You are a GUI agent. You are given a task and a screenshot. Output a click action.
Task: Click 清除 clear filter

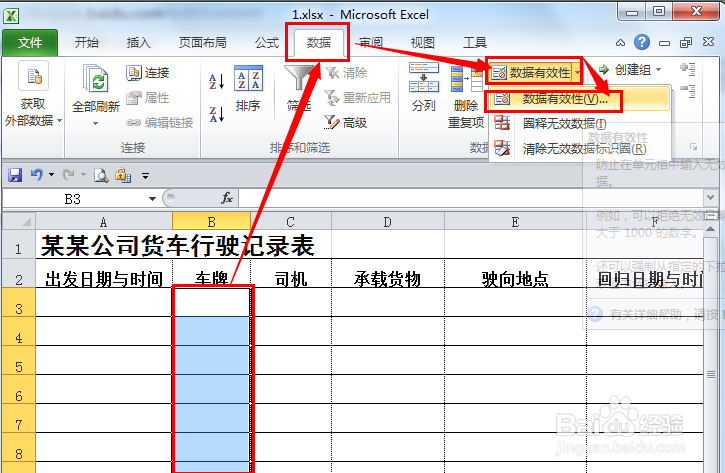coord(346,73)
